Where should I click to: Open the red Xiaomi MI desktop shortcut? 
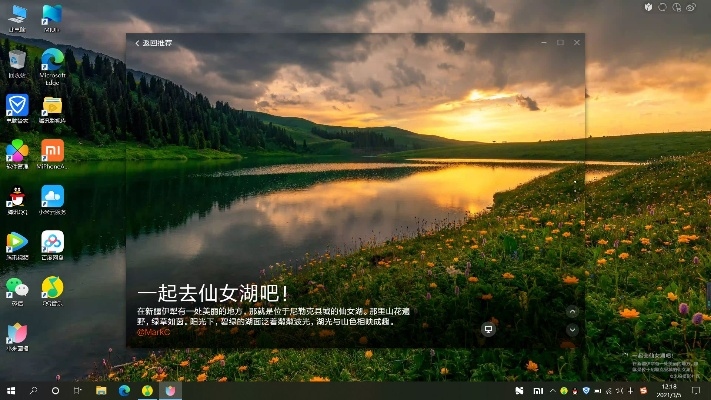coord(52,150)
